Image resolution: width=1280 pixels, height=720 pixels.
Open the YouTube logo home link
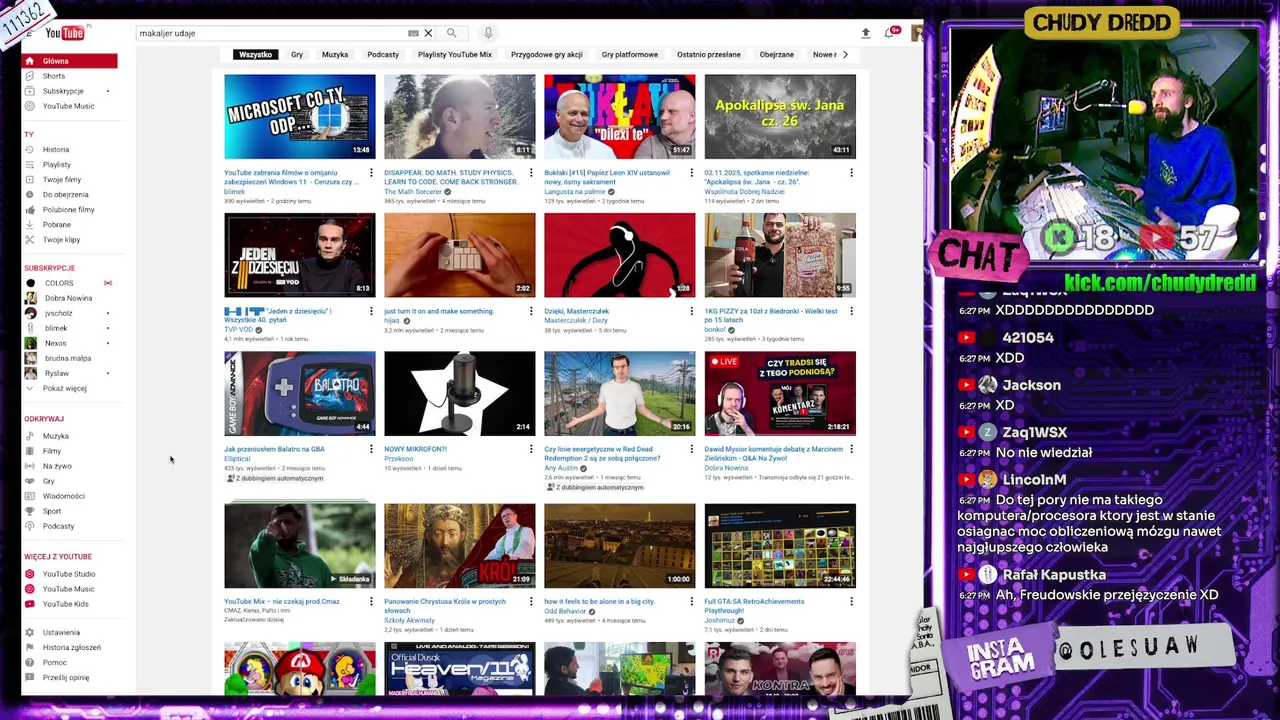point(65,33)
